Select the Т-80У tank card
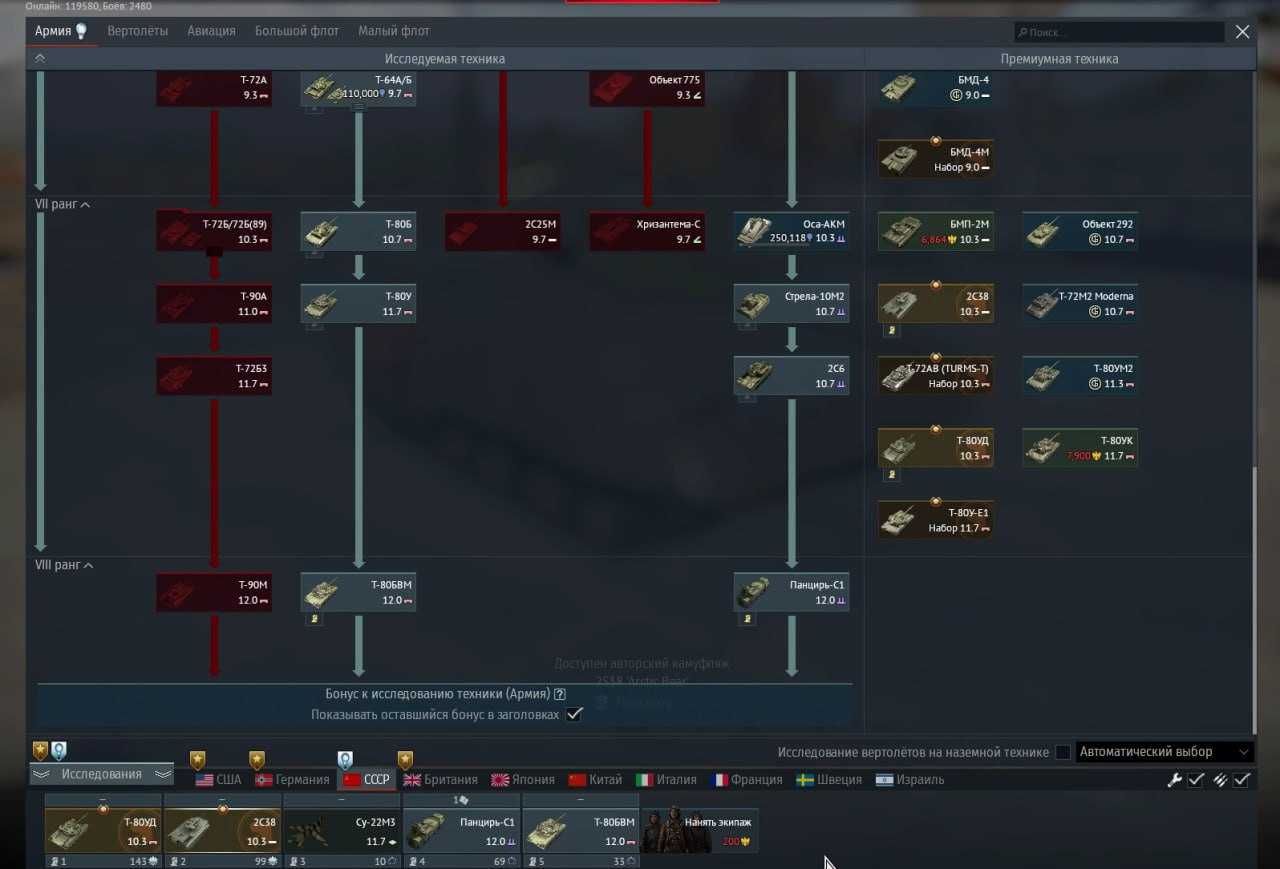 tap(358, 304)
